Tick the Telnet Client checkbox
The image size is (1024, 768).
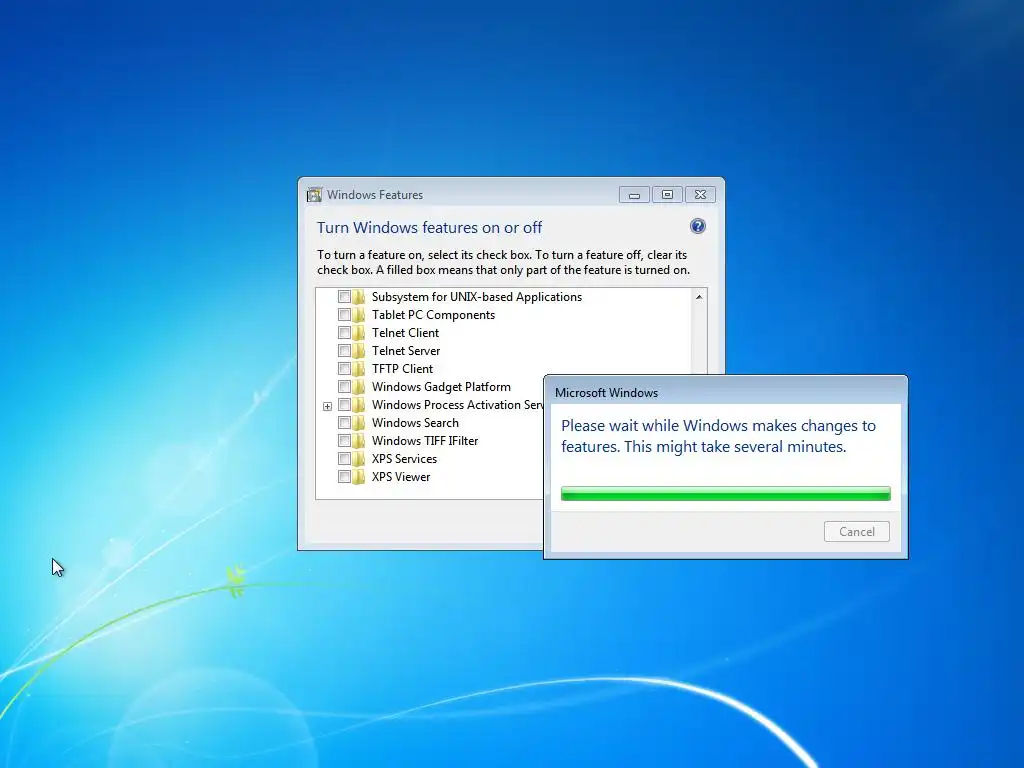pyautogui.click(x=344, y=333)
